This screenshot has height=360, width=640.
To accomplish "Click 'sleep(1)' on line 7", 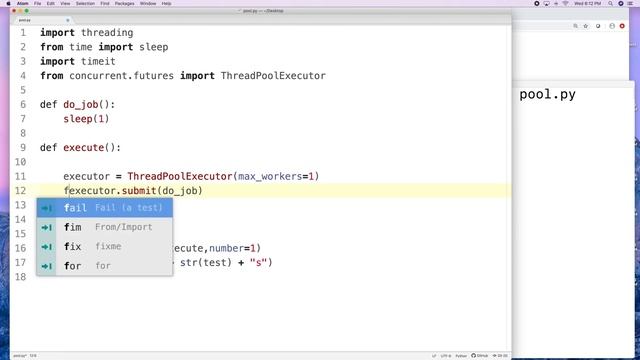I will 86,119.
